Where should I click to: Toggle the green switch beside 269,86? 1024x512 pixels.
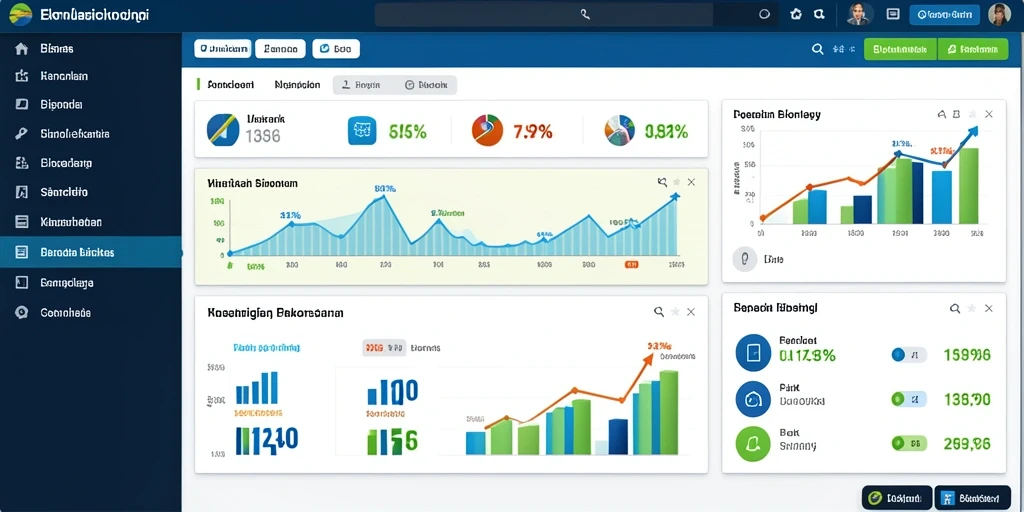[x=908, y=443]
